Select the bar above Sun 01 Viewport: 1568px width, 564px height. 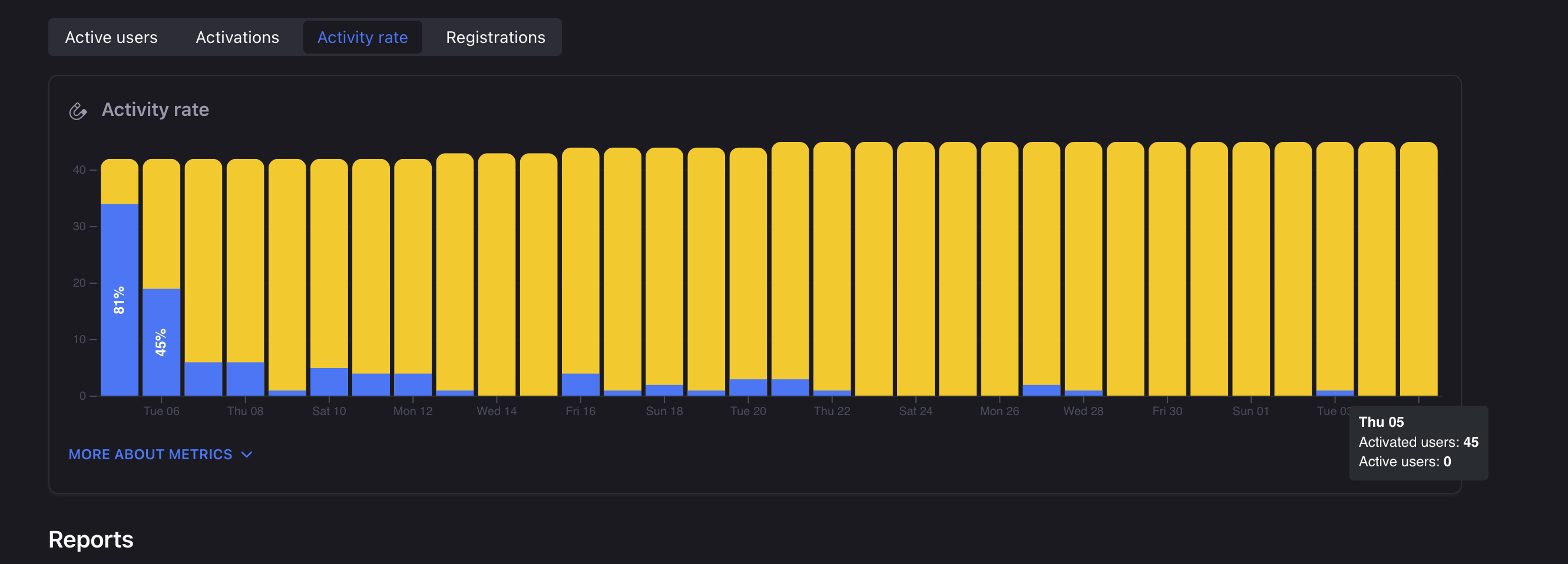pos(1252,268)
